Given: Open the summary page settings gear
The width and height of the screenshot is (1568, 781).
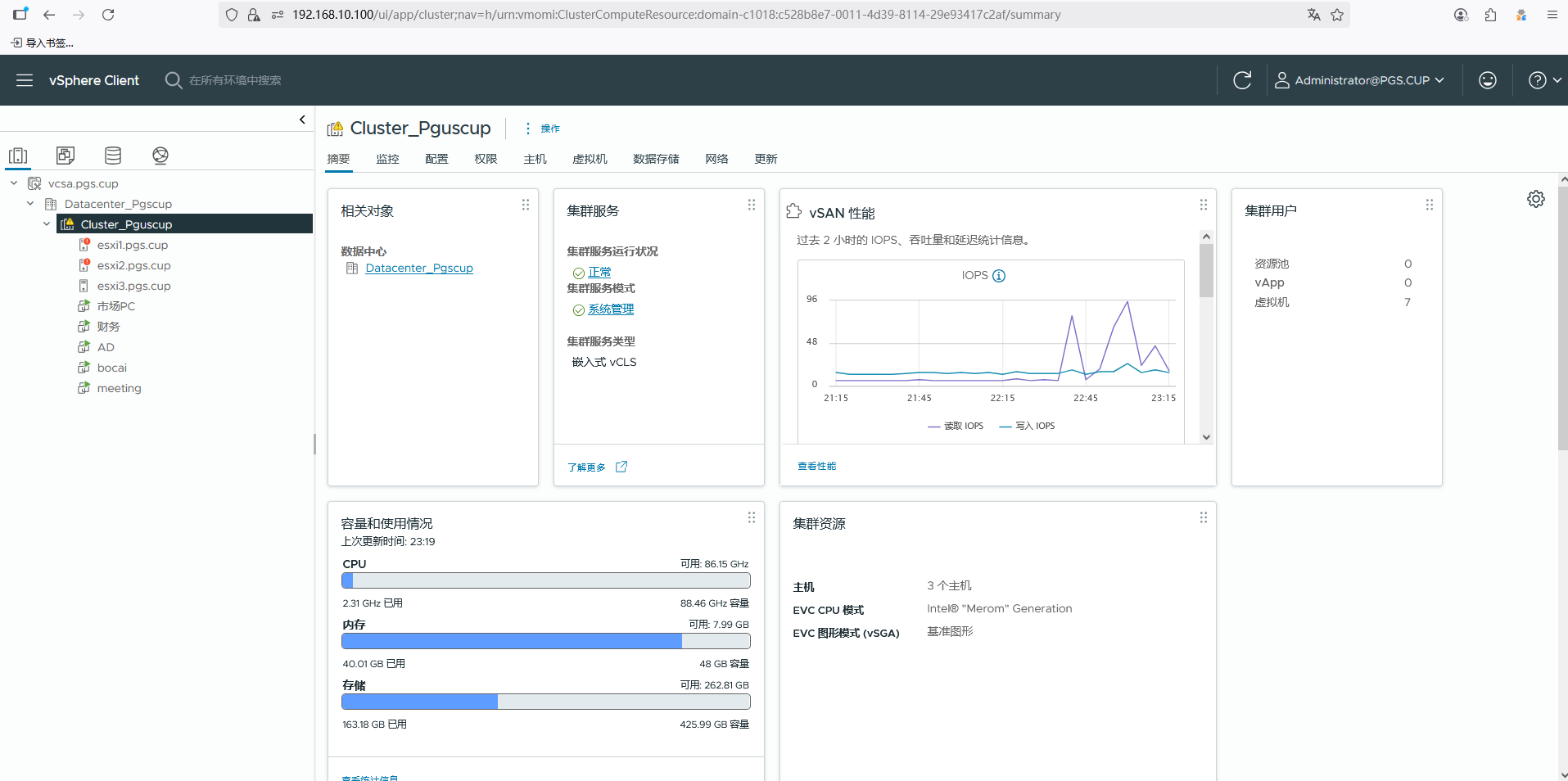Looking at the screenshot, I should tap(1536, 199).
